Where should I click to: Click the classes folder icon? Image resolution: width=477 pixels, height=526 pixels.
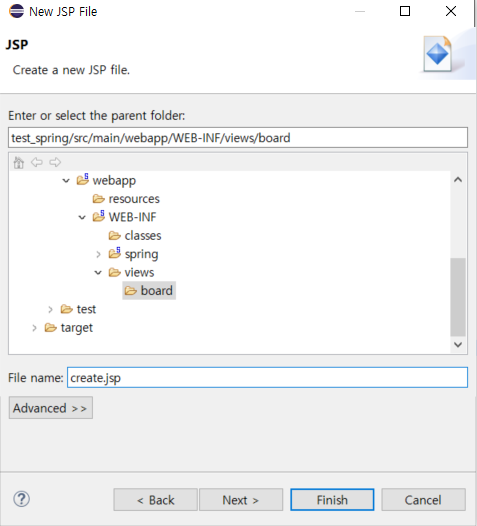115,236
